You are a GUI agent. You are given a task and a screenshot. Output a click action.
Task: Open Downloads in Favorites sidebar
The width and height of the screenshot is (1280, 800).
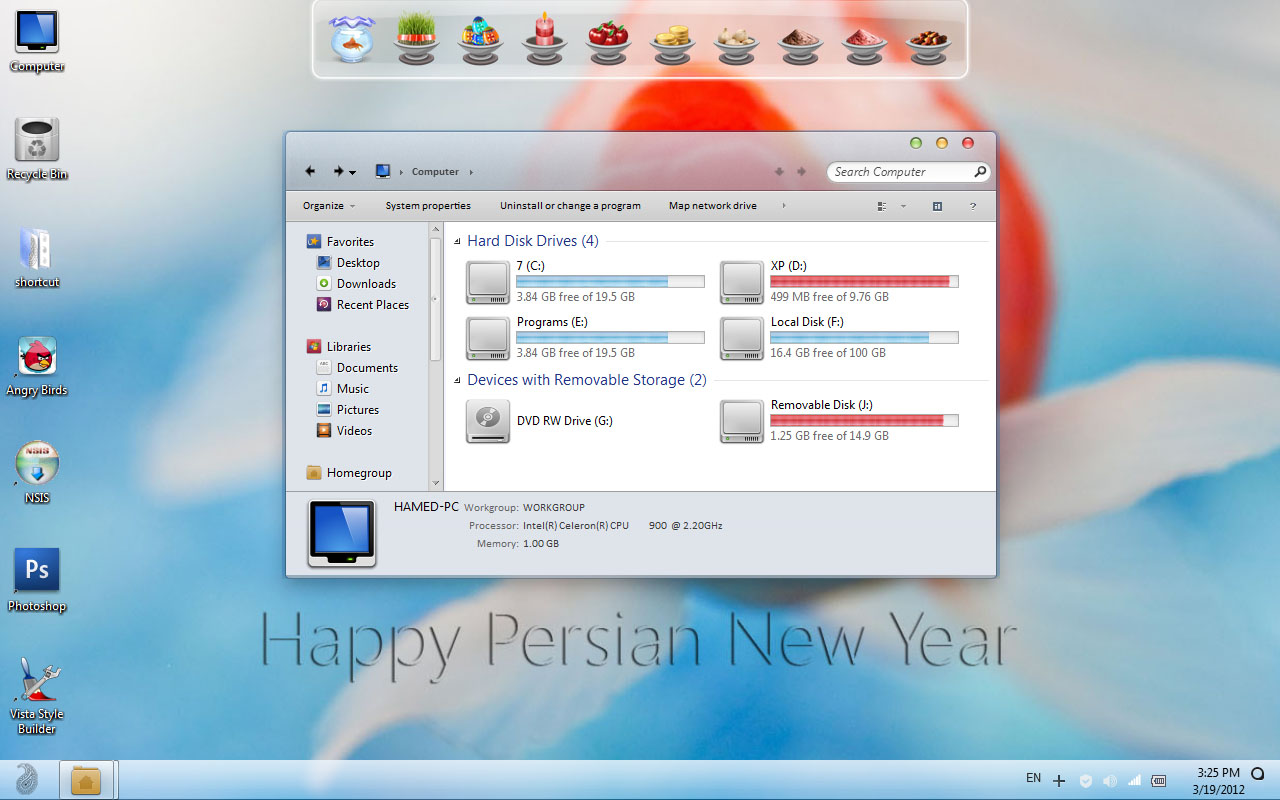366,284
